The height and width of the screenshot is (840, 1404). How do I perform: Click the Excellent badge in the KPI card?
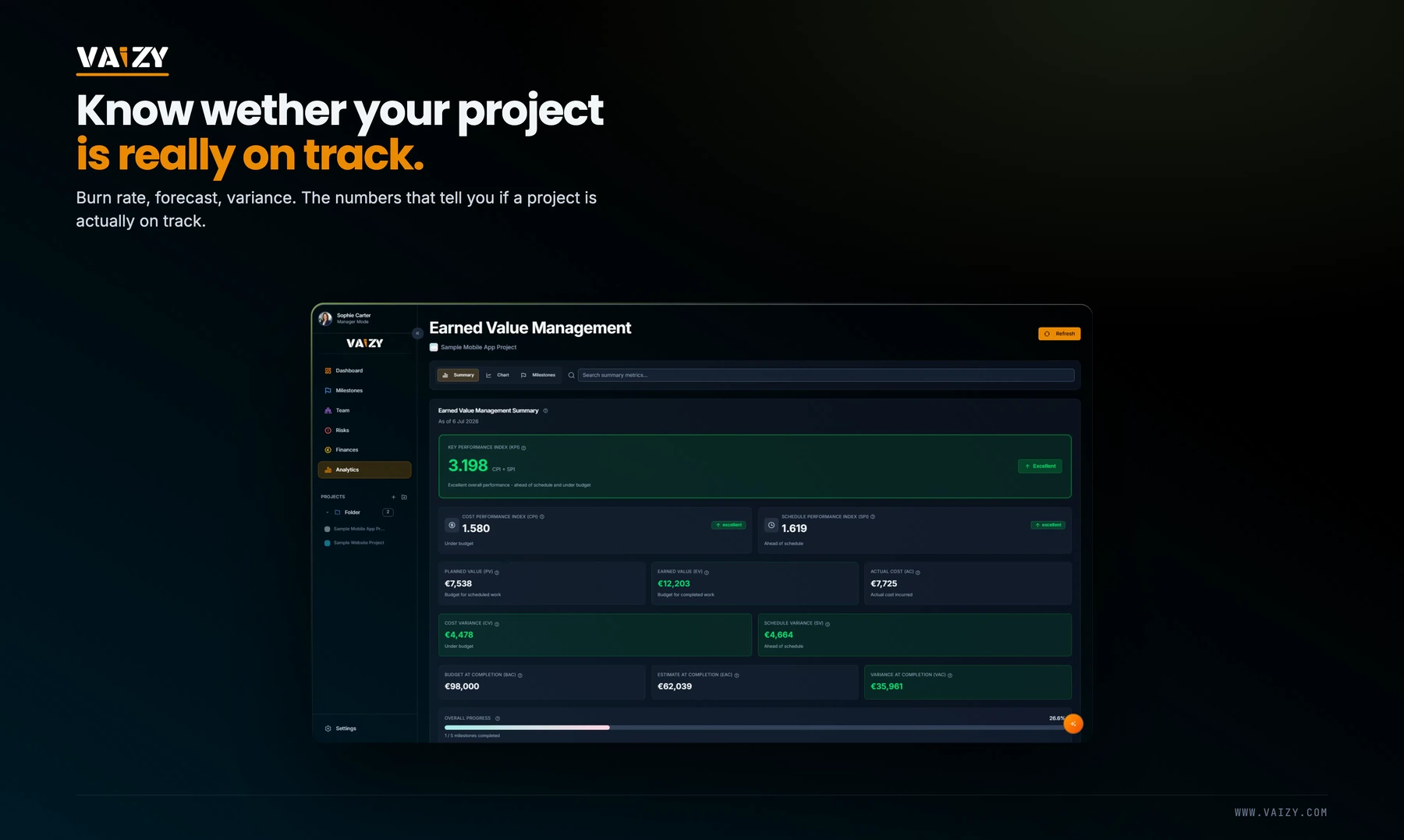(1040, 466)
